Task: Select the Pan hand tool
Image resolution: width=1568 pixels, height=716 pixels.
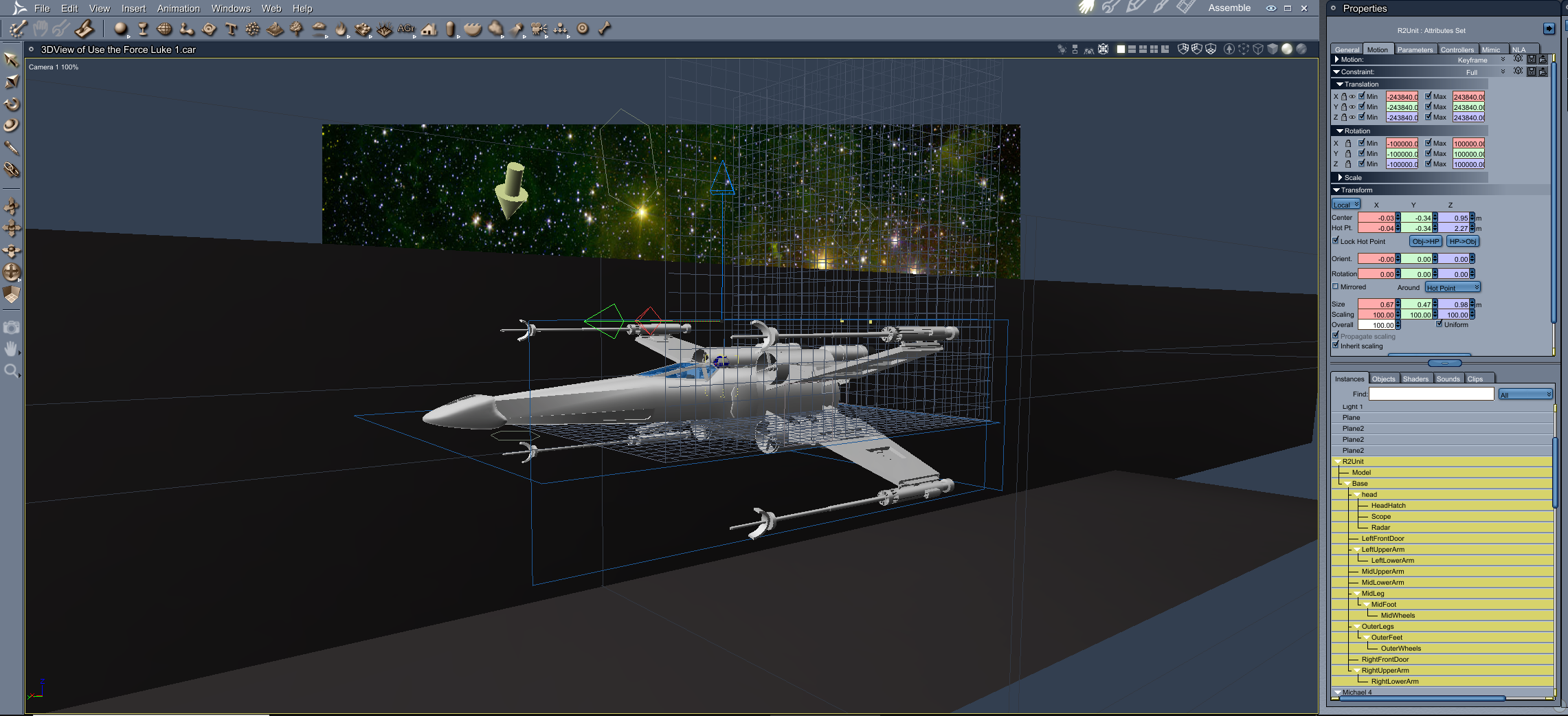Action: pos(11,349)
